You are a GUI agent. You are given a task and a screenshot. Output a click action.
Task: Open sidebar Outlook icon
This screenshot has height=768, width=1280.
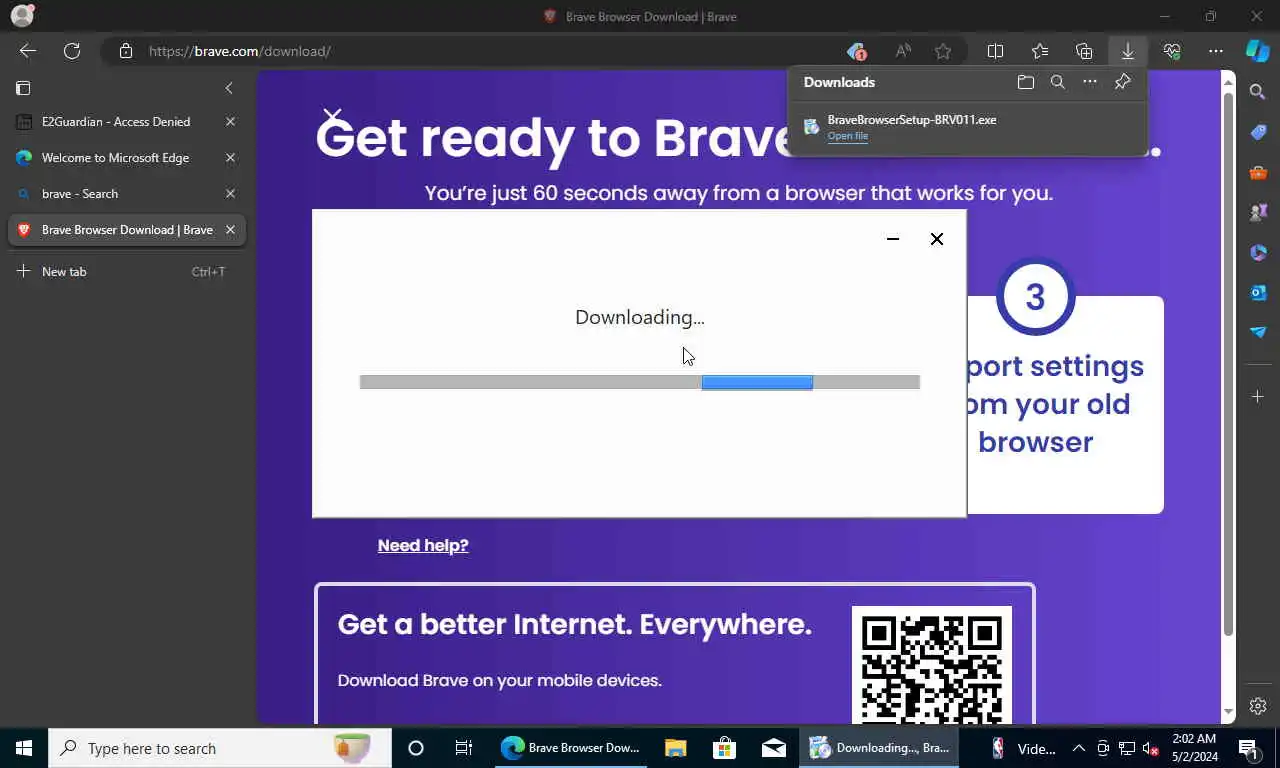pyautogui.click(x=1258, y=292)
